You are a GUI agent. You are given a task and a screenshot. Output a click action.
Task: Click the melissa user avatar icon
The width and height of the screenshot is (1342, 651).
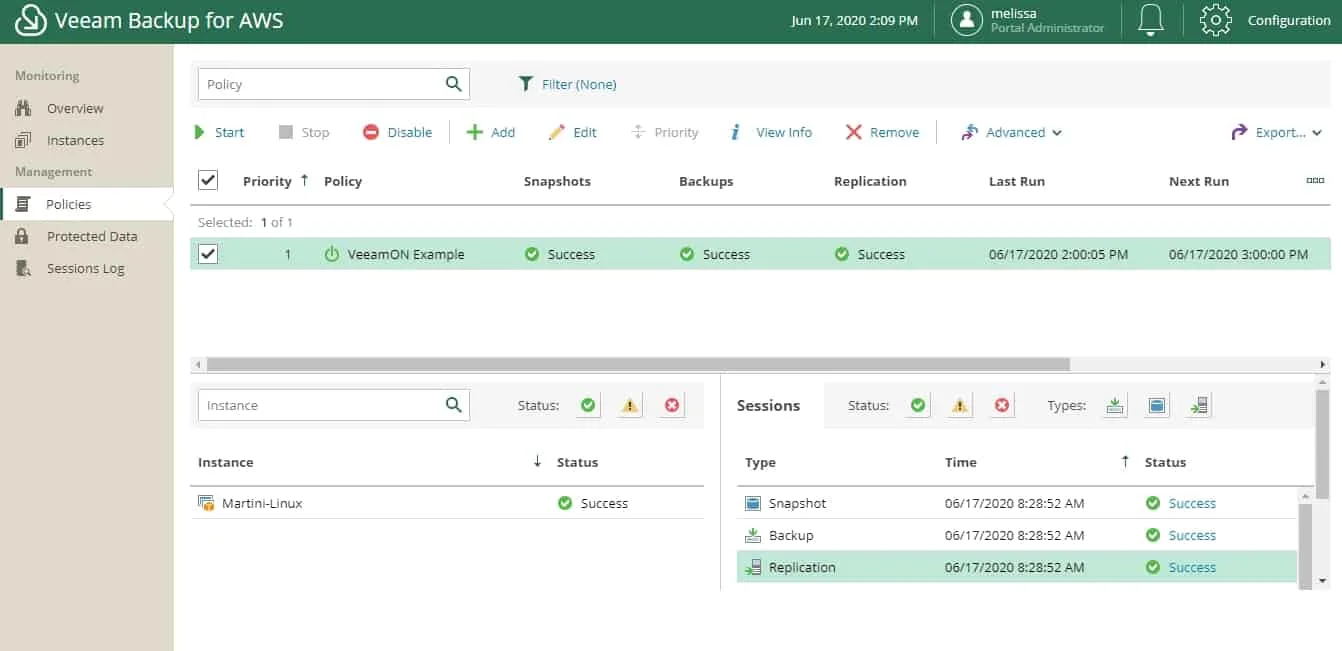click(x=967, y=21)
